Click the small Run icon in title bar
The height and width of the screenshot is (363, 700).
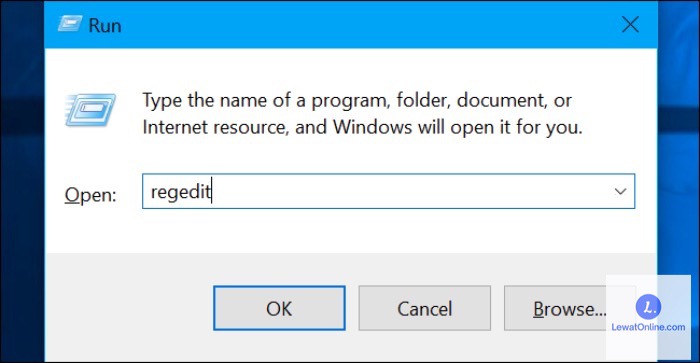[x=70, y=24]
